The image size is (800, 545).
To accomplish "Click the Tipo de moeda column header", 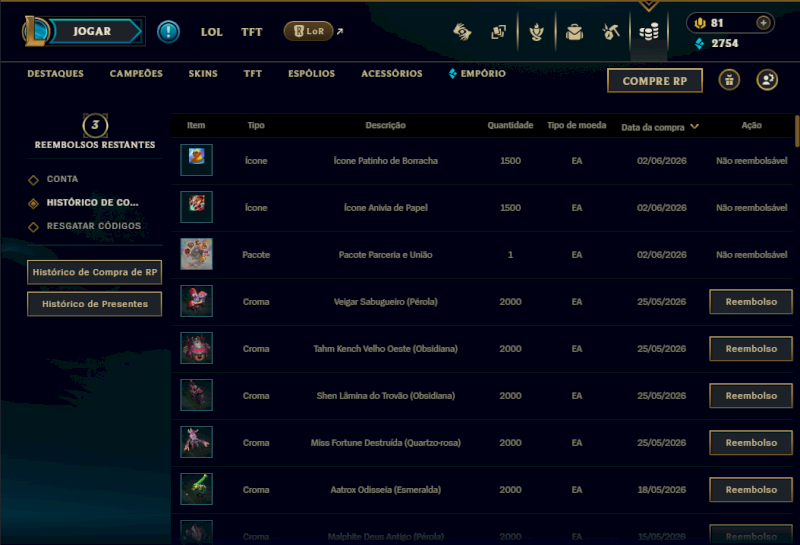I will pyautogui.click(x=577, y=125).
